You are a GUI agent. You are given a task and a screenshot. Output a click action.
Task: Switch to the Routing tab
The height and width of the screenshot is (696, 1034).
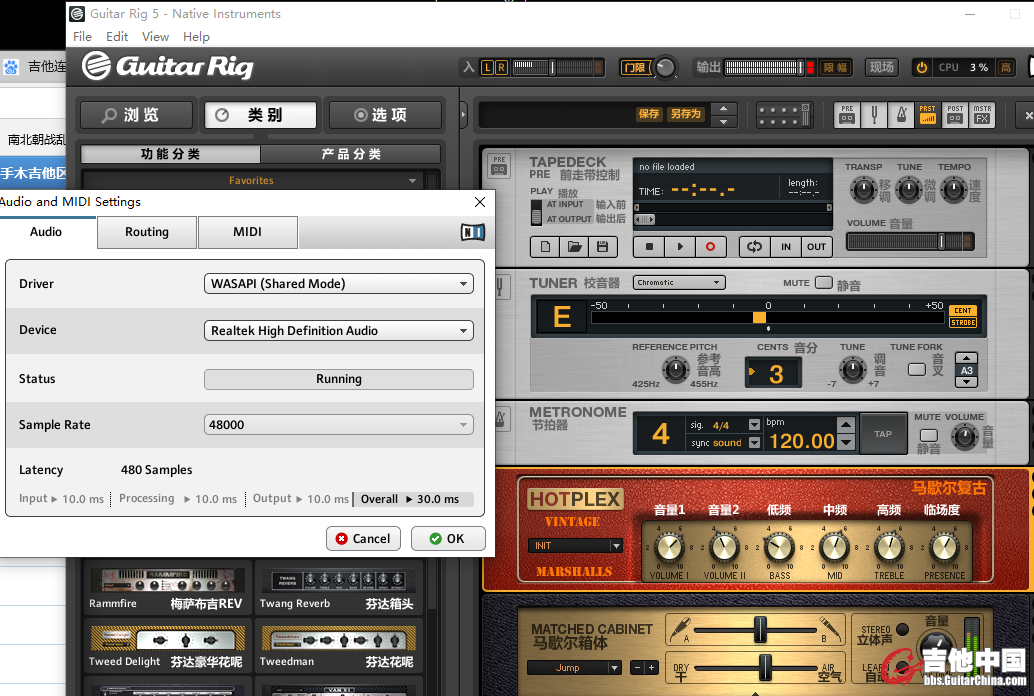pyautogui.click(x=147, y=232)
